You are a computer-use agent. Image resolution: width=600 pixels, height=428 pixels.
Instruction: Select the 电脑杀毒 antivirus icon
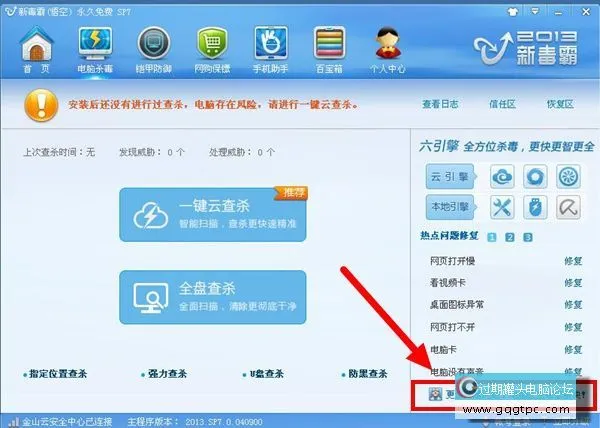tap(95, 49)
